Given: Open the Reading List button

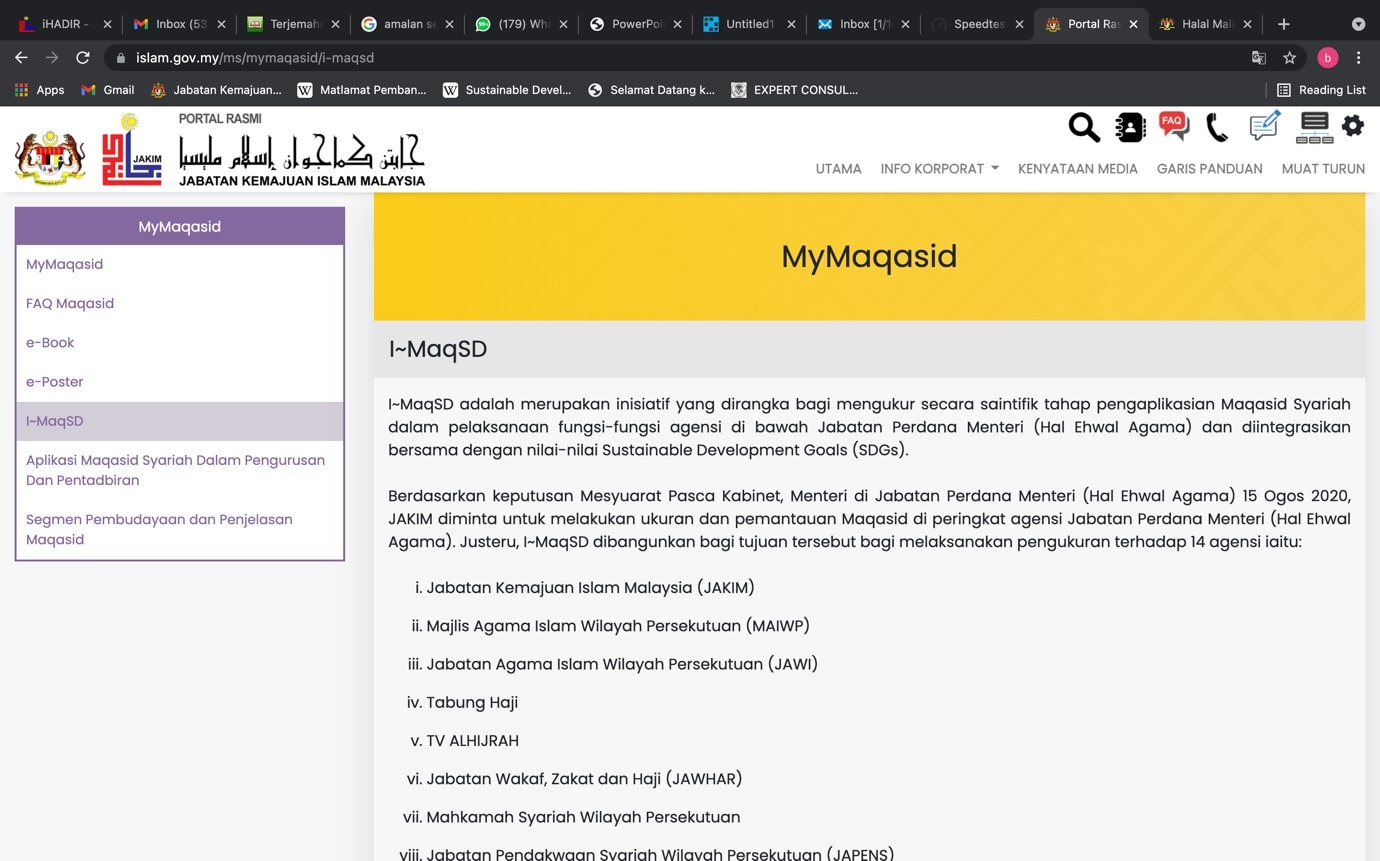Looking at the screenshot, I should tap(1321, 90).
